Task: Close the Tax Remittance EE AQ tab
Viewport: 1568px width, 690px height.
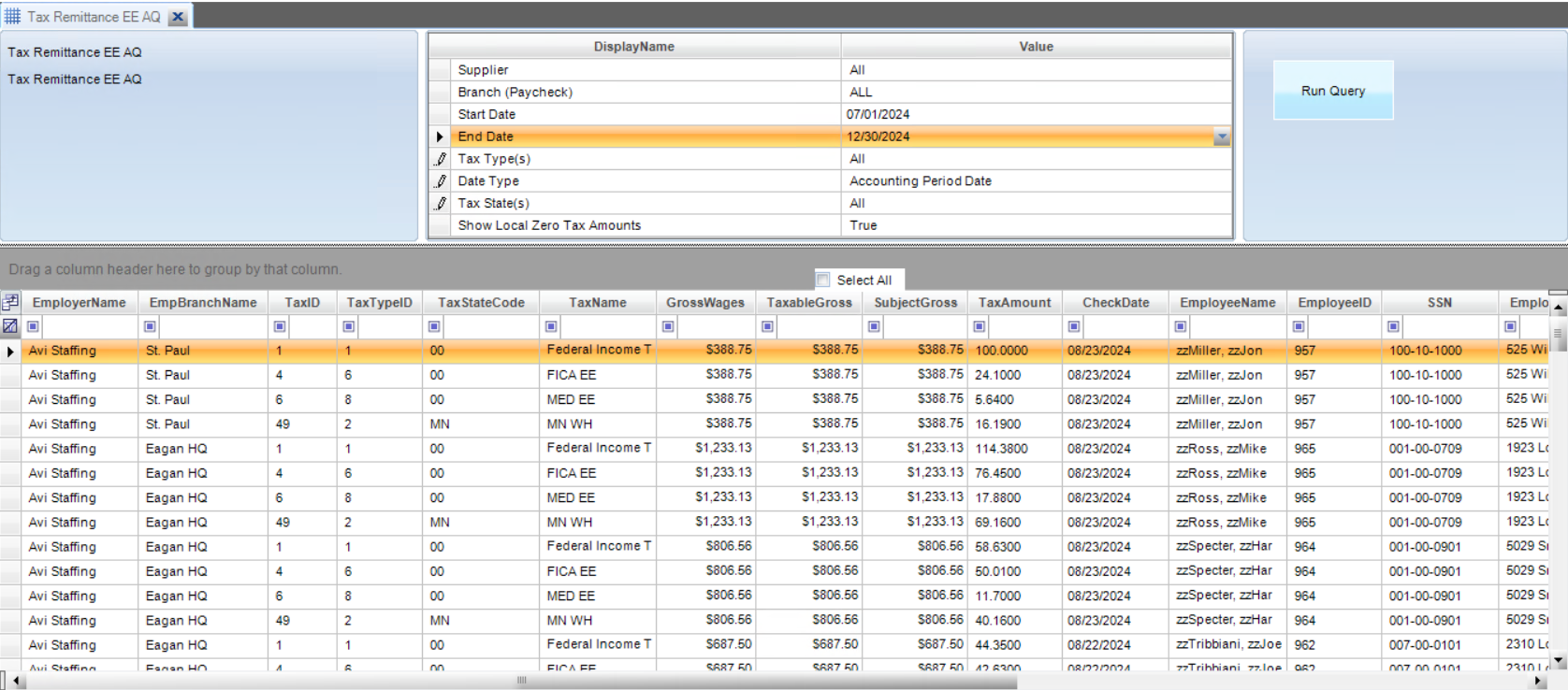Action: pos(178,17)
